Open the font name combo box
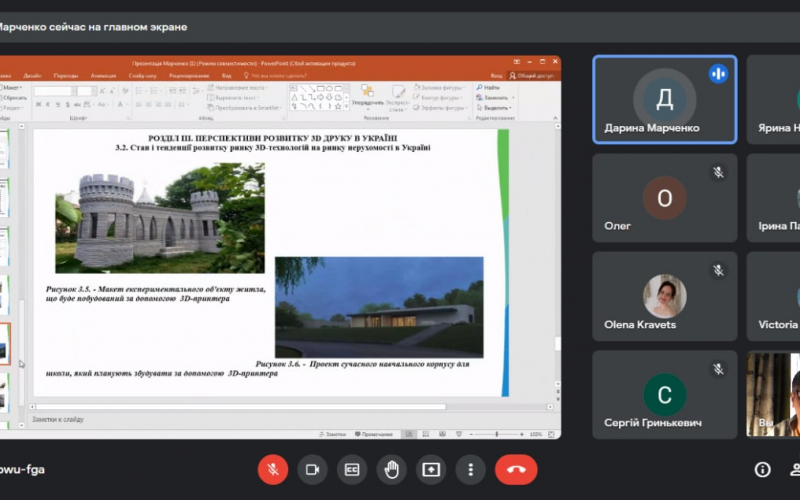The height and width of the screenshot is (500, 800). tap(55, 91)
